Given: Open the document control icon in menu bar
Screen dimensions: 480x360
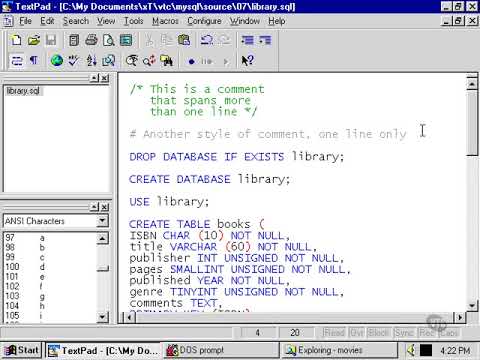Looking at the screenshot, I should click(8, 21).
